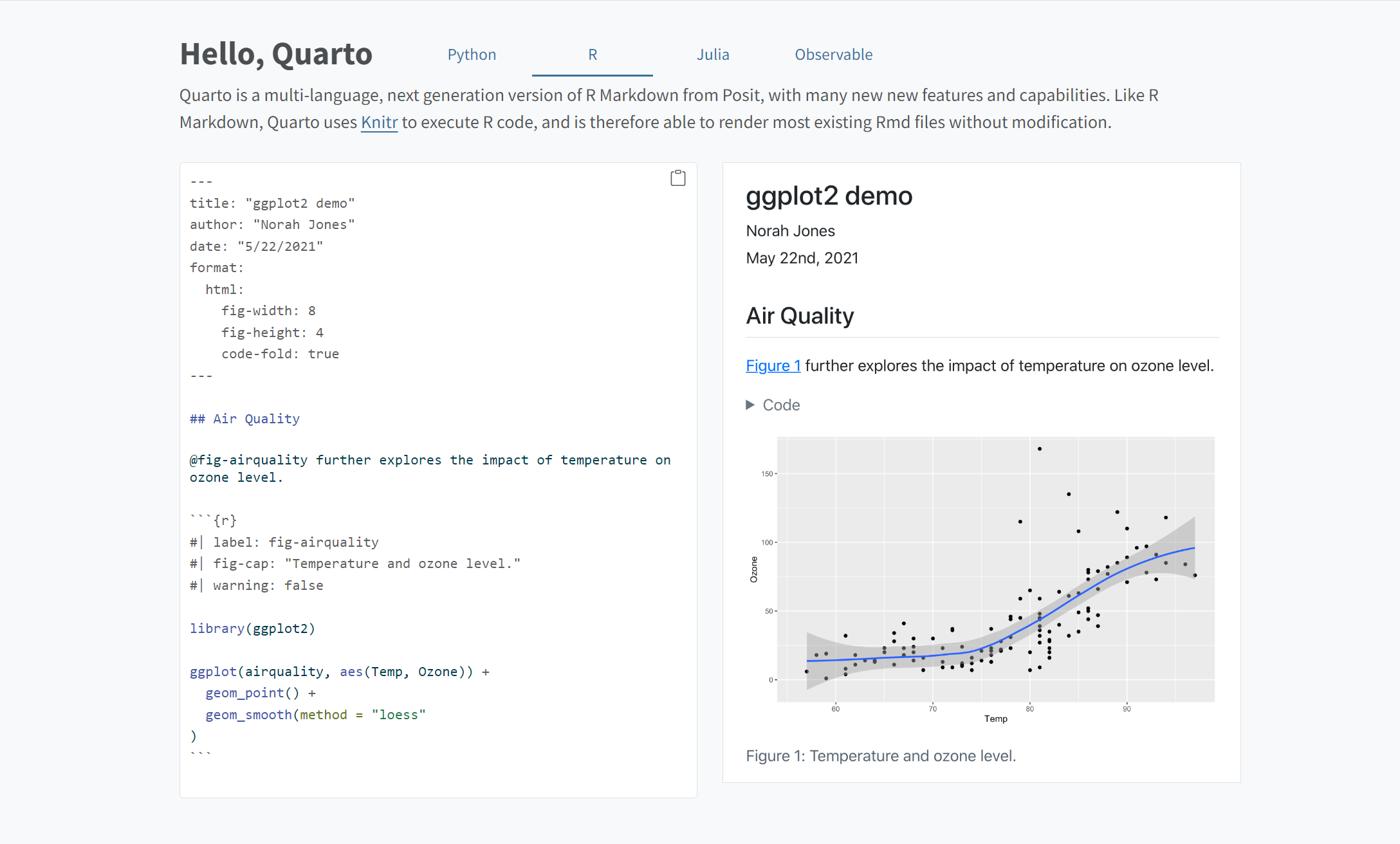Image resolution: width=1400 pixels, height=844 pixels.
Task: Click the Air Quality section heading
Action: click(800, 315)
